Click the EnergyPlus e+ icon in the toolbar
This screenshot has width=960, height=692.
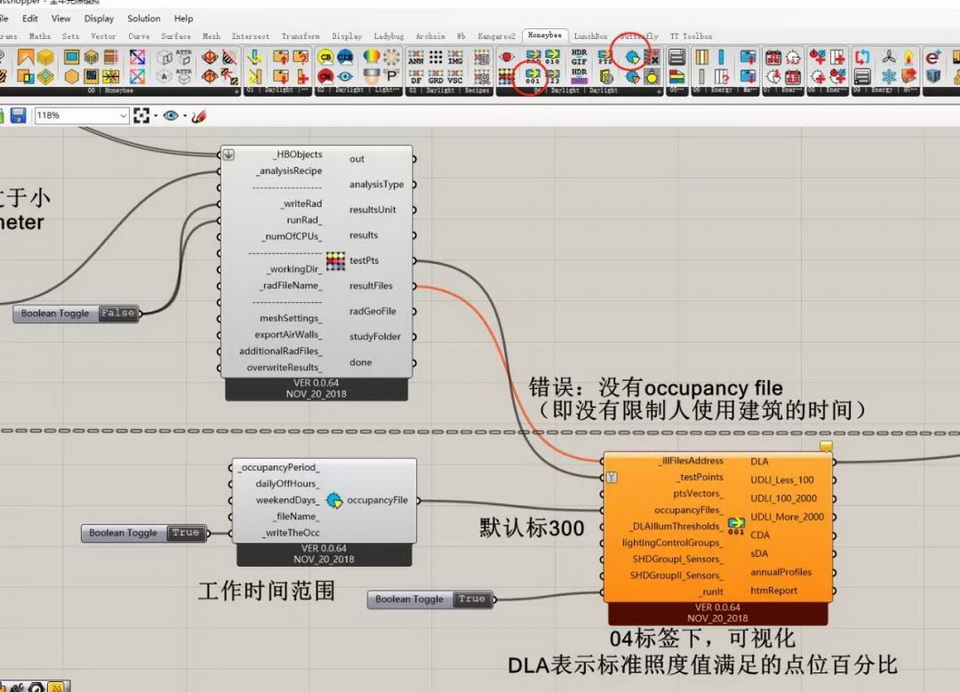(932, 57)
